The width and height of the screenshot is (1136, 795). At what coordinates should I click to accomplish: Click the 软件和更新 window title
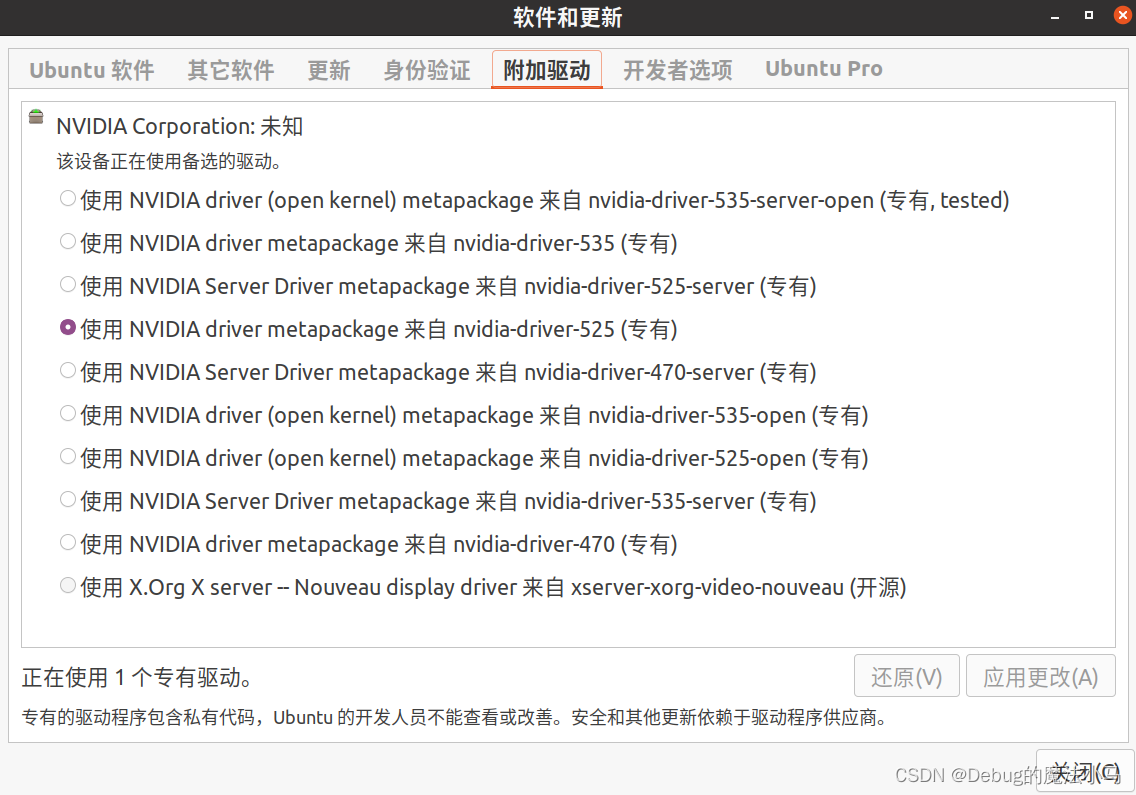568,17
